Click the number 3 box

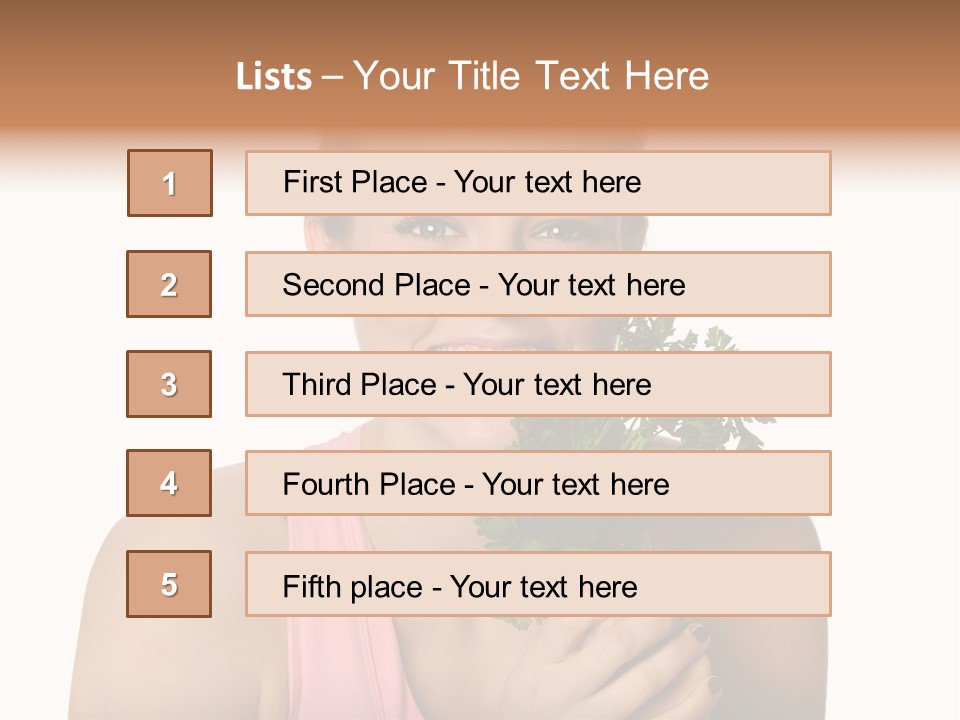[x=169, y=384]
